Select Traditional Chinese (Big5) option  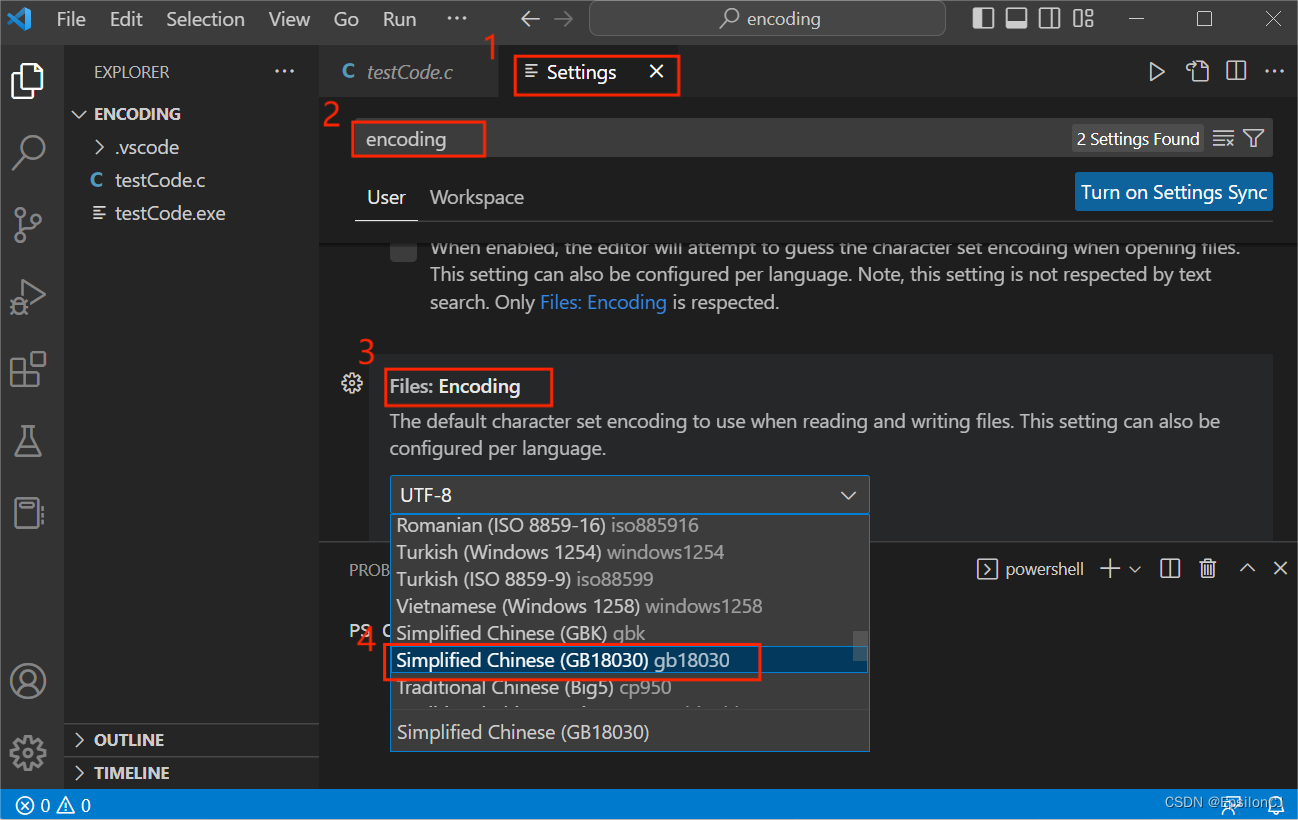click(x=621, y=687)
